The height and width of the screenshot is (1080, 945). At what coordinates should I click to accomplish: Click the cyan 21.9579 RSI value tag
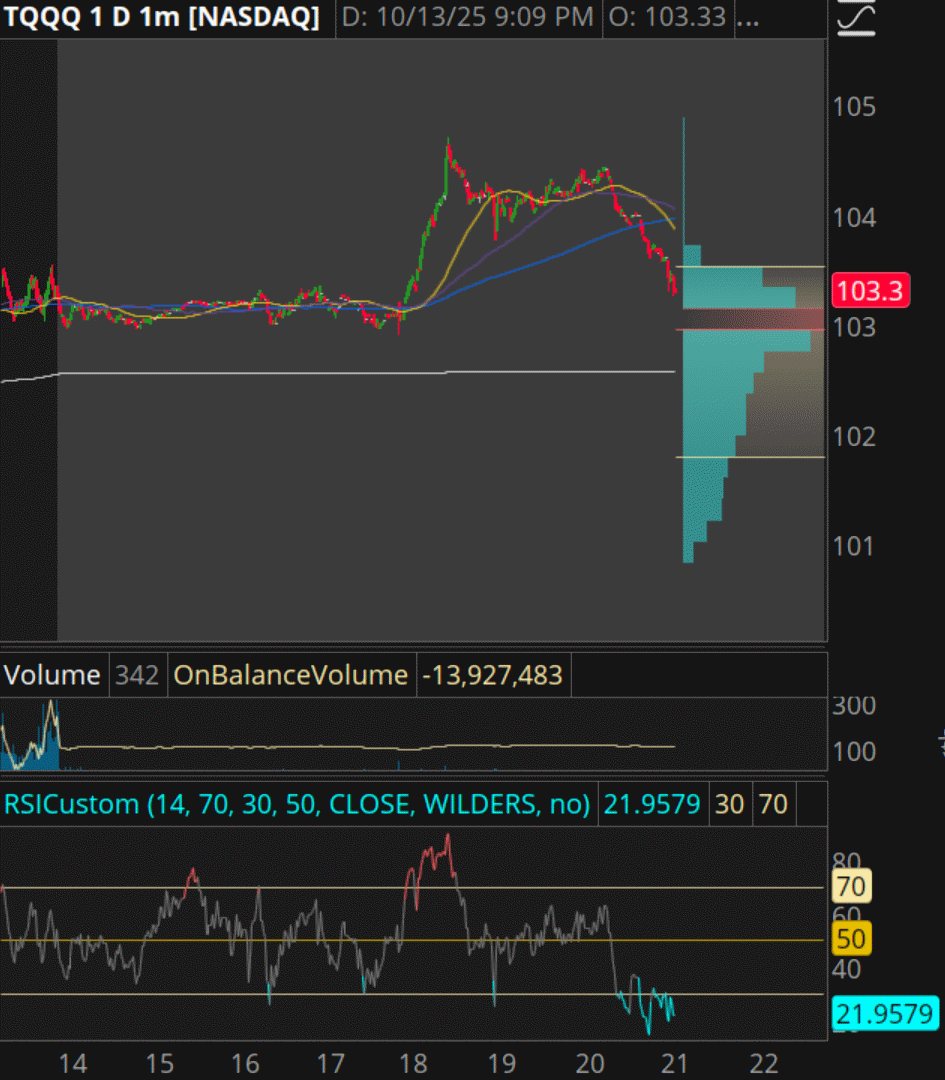pyautogui.click(x=885, y=1014)
